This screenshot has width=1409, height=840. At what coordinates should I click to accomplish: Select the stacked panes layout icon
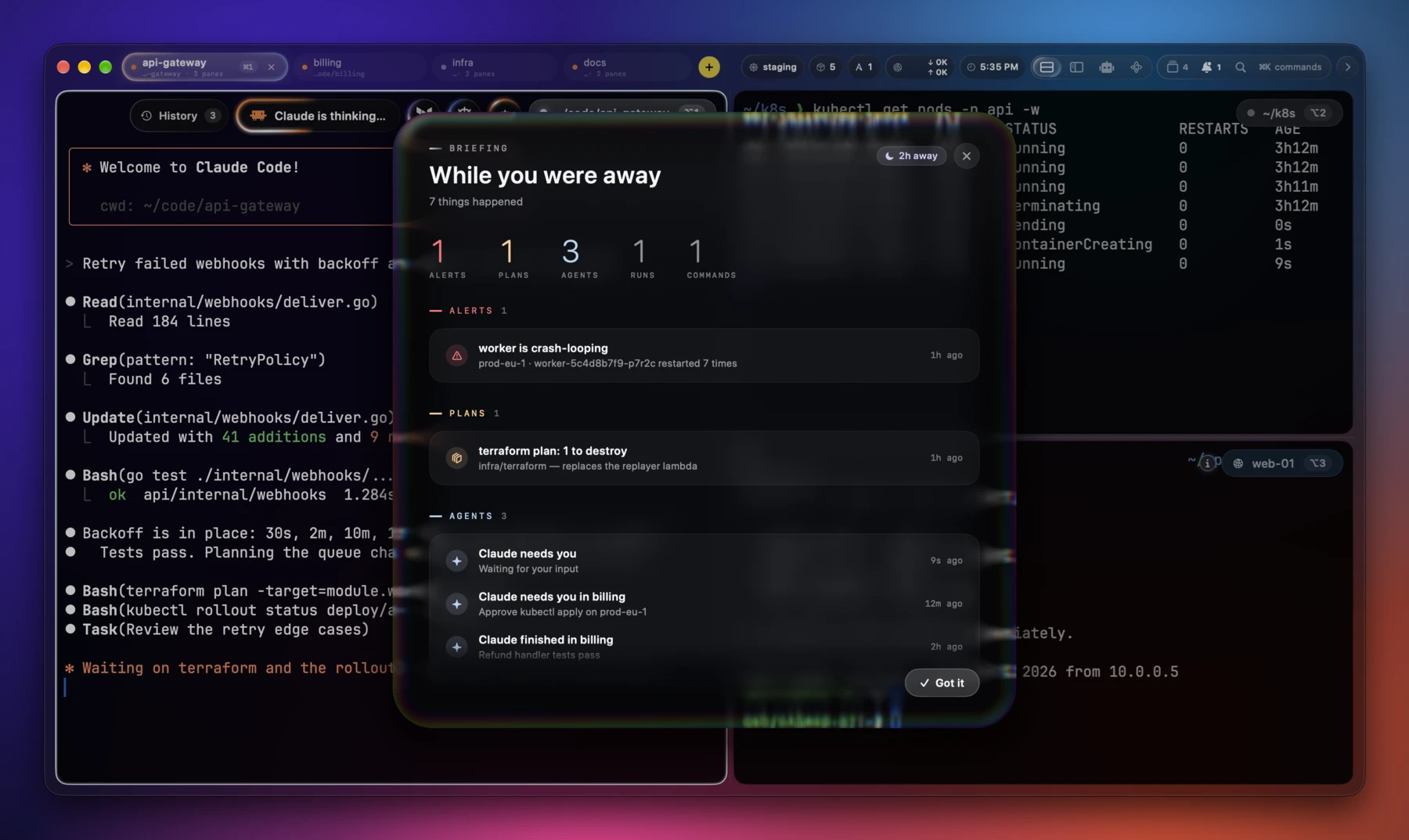coord(1047,67)
